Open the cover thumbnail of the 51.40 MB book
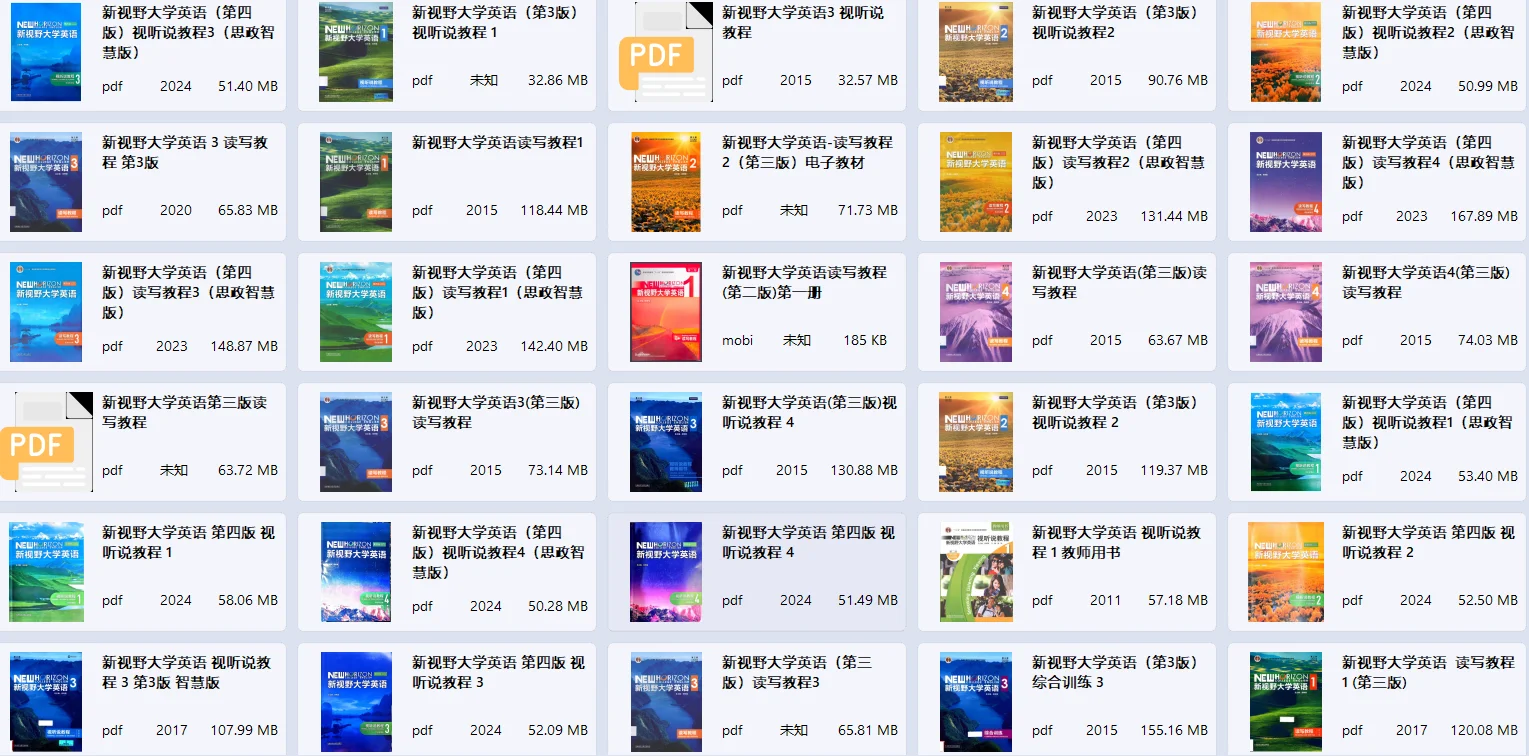Viewport: 1529px width, 756px height. click(46, 52)
